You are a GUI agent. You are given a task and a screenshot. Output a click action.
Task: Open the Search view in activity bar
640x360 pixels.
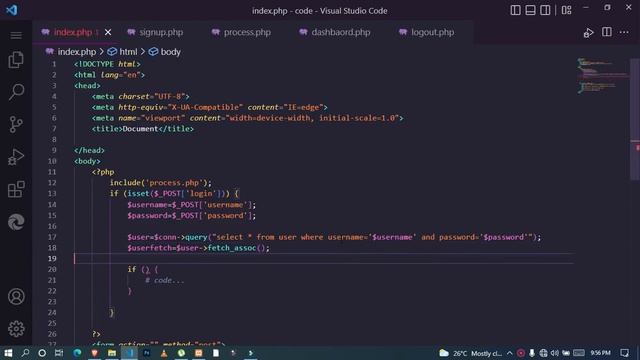[16, 92]
